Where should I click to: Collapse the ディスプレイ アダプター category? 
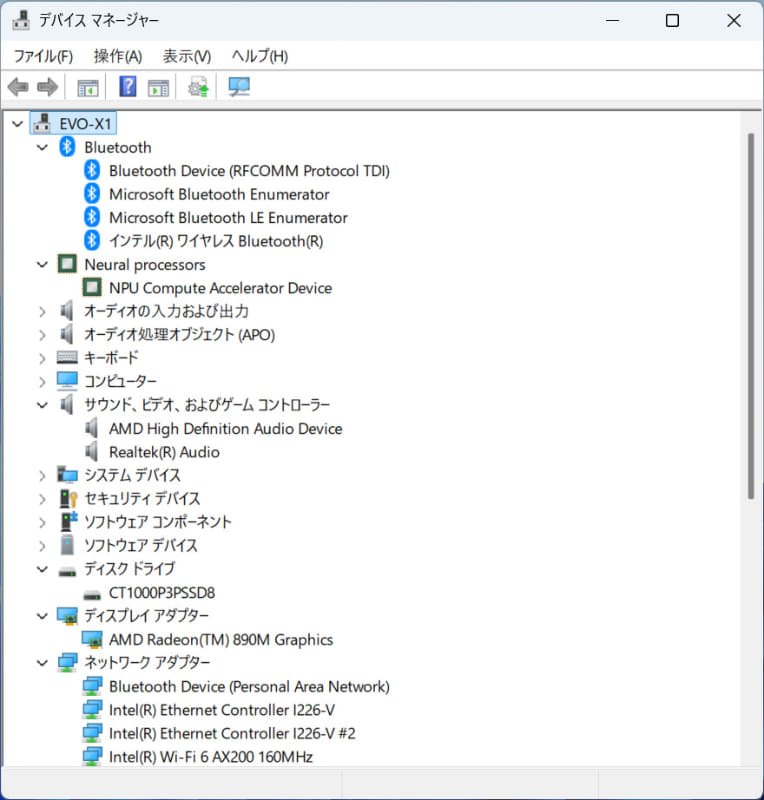click(42, 616)
